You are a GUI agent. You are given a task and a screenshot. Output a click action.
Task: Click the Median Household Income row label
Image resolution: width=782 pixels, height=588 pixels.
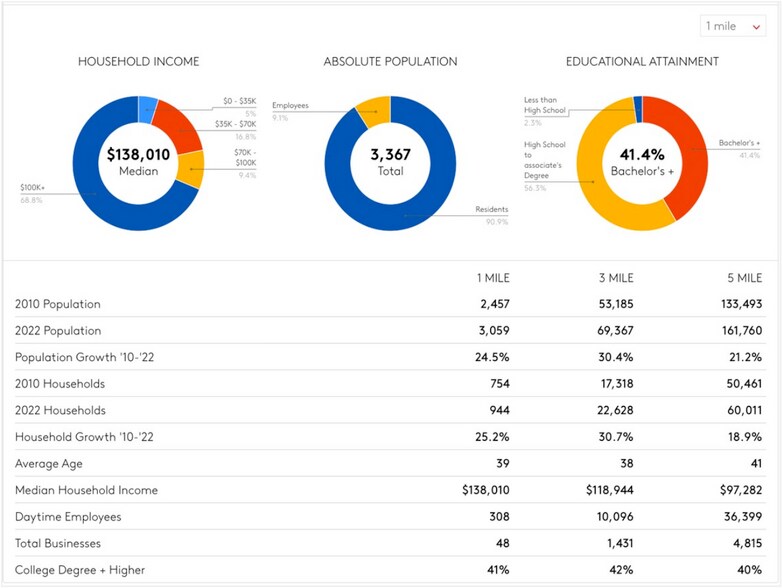86,491
